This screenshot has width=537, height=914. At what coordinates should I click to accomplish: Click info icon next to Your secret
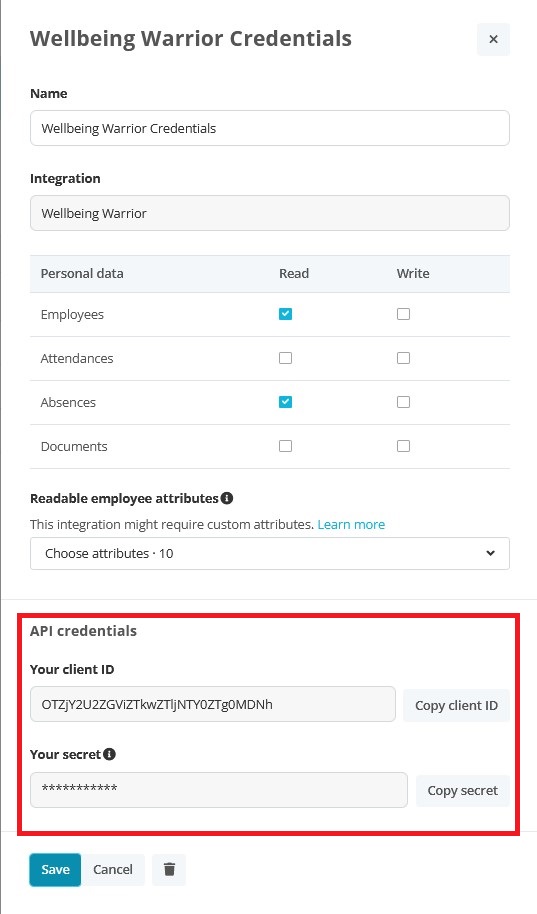point(109,754)
